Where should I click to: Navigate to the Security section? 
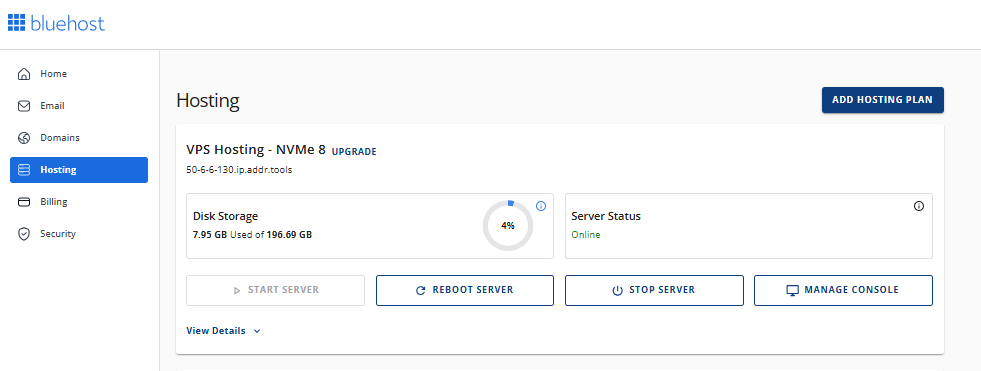[79, 234]
